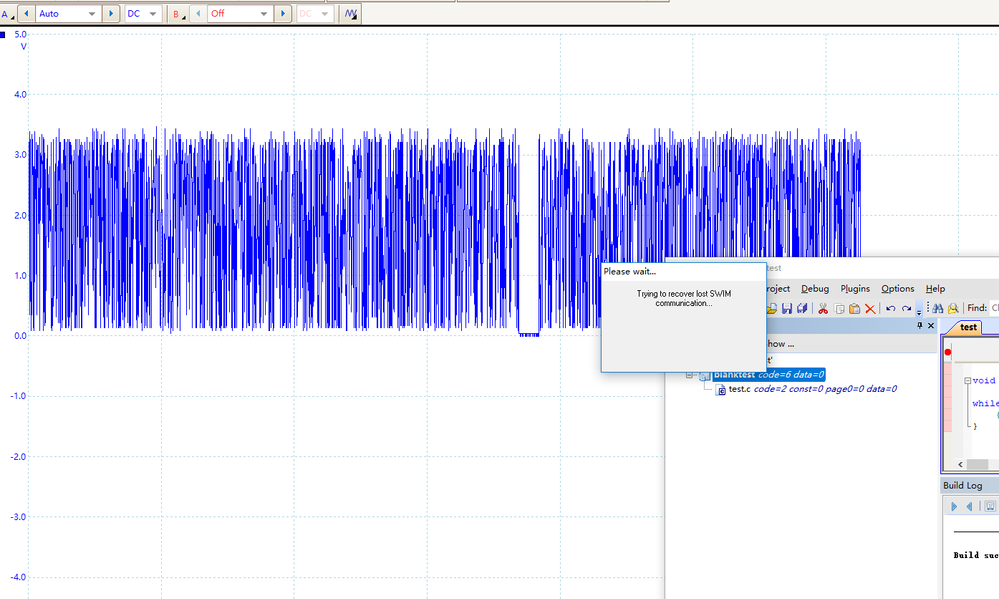This screenshot has height=599, width=999.
Task: Open channel A options button
Action: (7, 13)
